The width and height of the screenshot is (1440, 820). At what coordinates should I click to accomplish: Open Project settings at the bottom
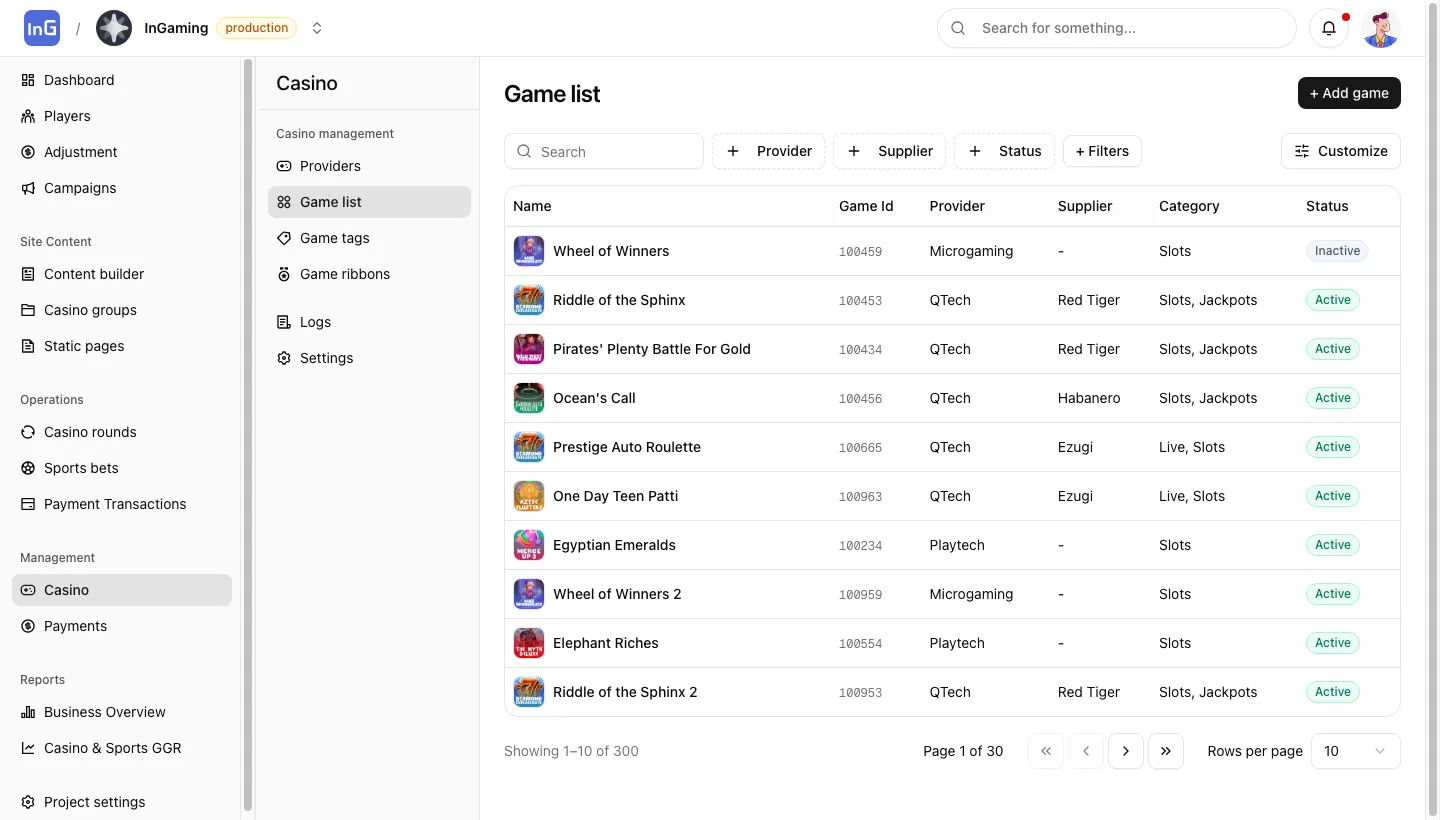pyautogui.click(x=94, y=802)
